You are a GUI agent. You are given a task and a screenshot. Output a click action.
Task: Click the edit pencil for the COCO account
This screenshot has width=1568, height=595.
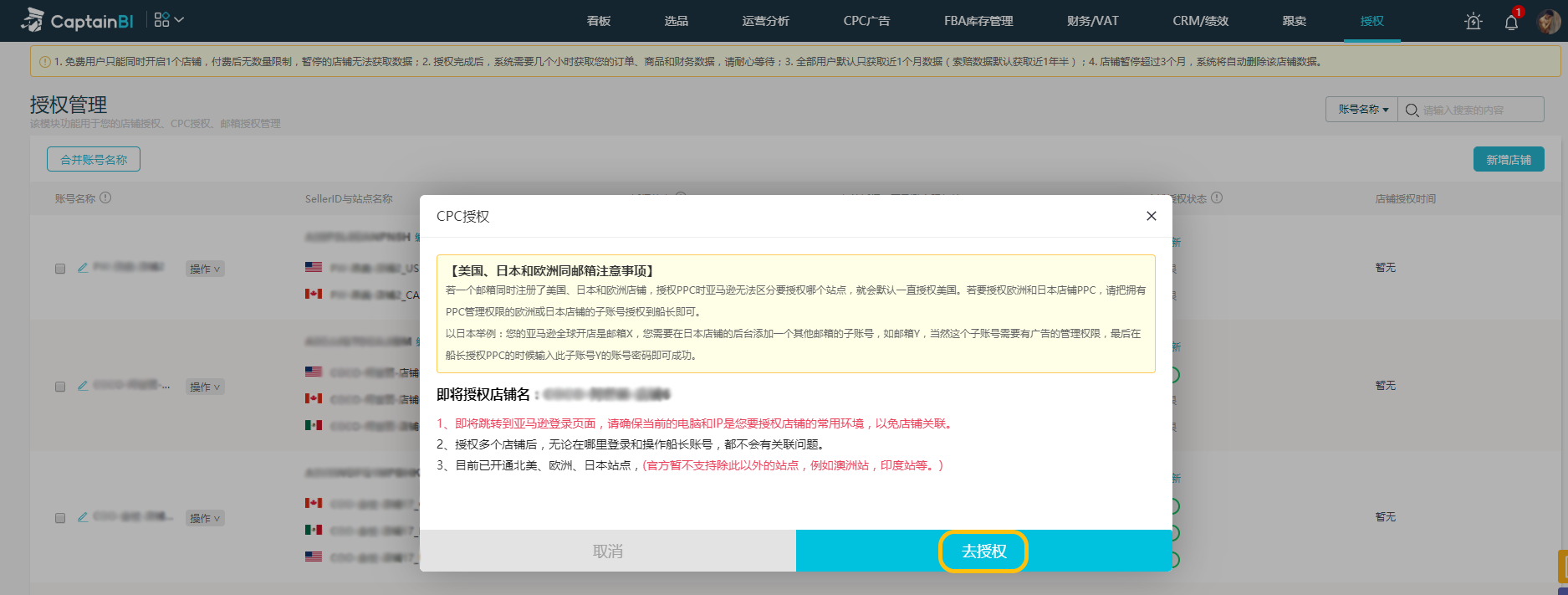[x=83, y=386]
